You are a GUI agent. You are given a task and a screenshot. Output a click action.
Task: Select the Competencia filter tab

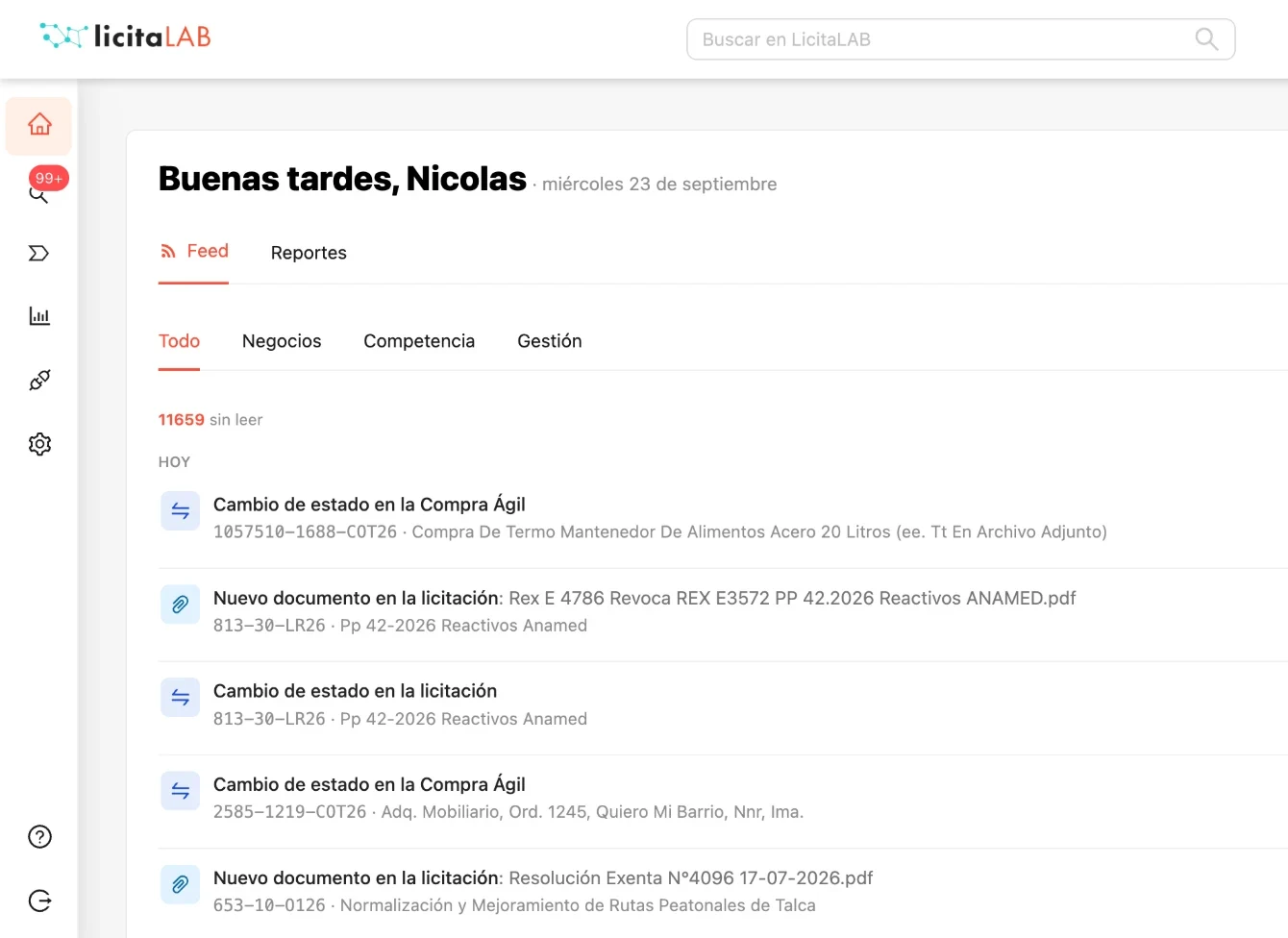coord(419,341)
